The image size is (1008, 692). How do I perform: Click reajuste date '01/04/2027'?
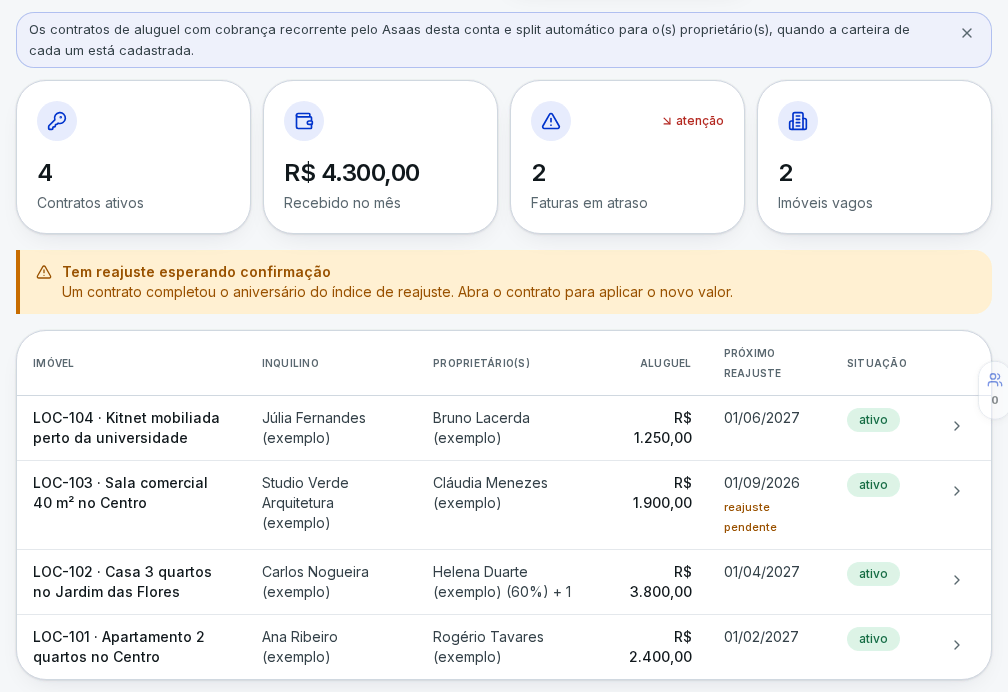762,572
